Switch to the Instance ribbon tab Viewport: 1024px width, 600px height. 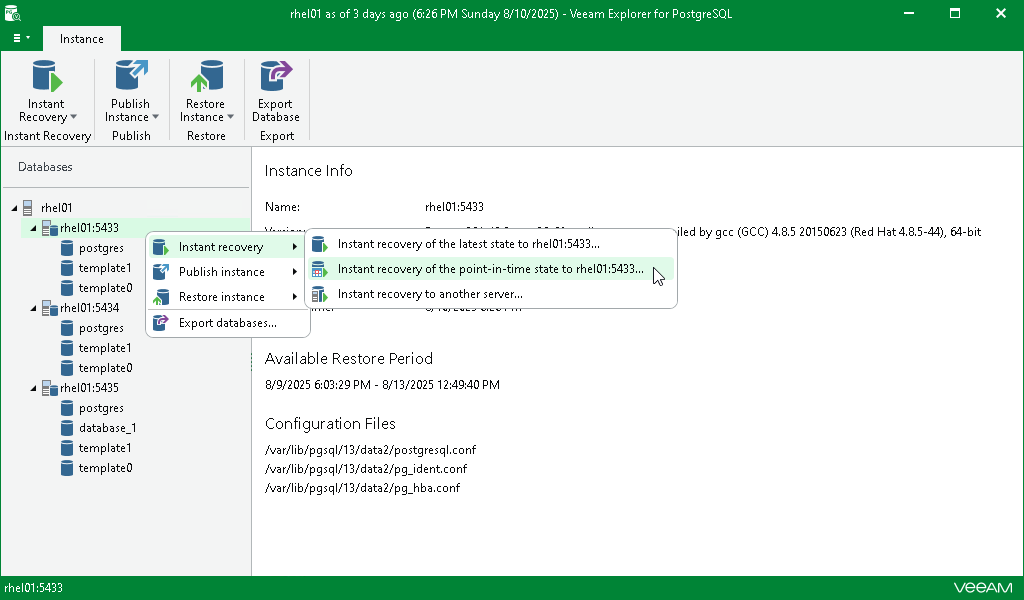click(81, 38)
